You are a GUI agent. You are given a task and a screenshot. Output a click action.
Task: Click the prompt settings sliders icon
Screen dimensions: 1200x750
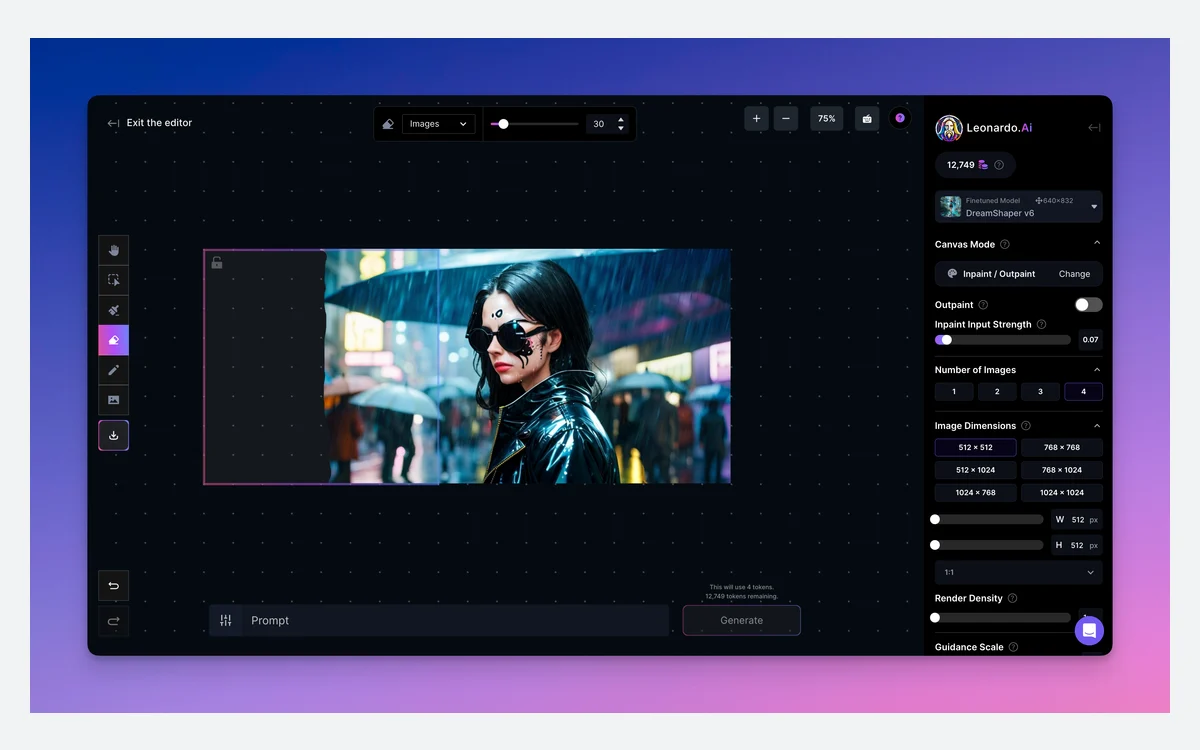(x=226, y=620)
